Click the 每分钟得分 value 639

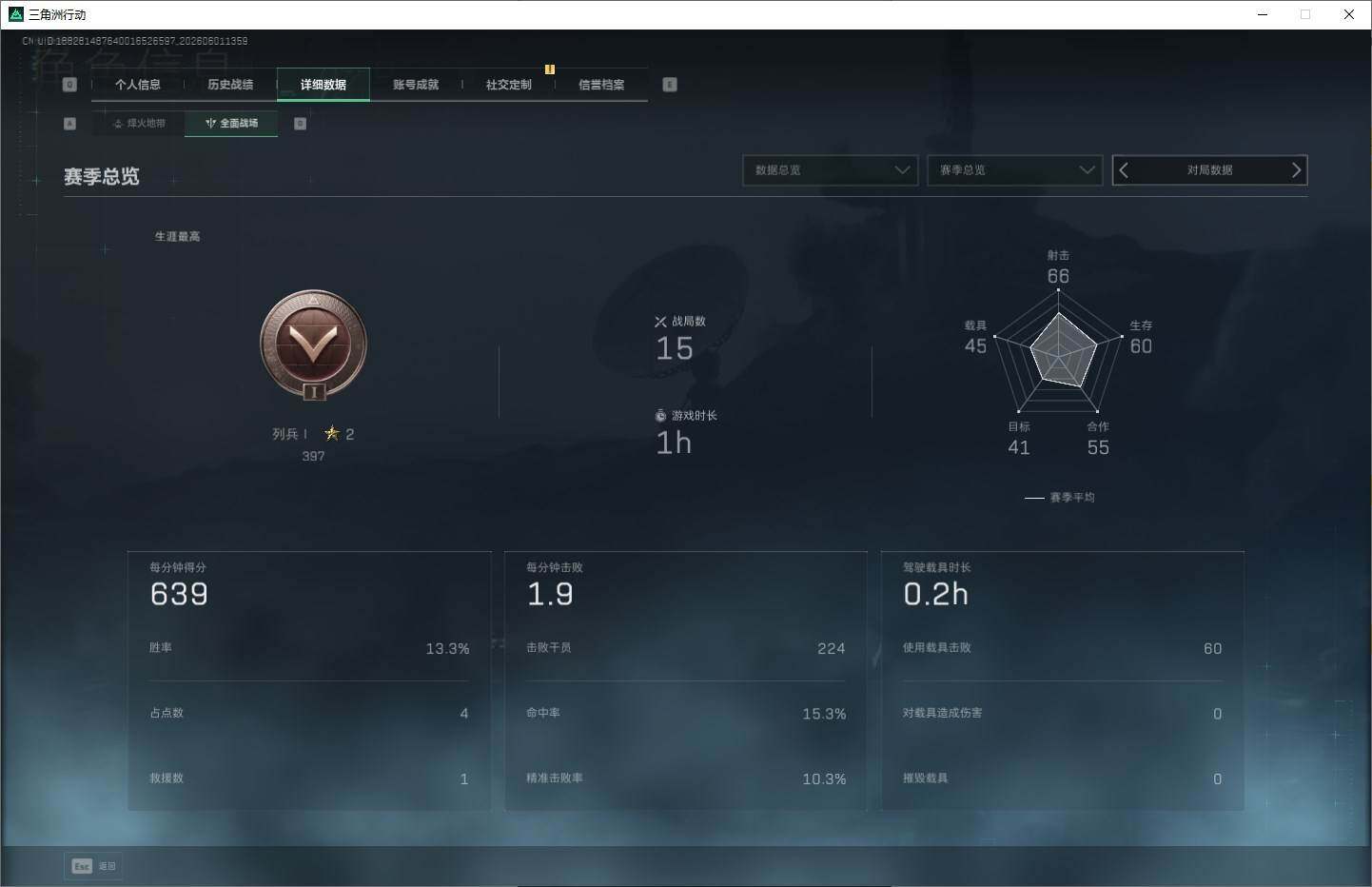coord(179,595)
